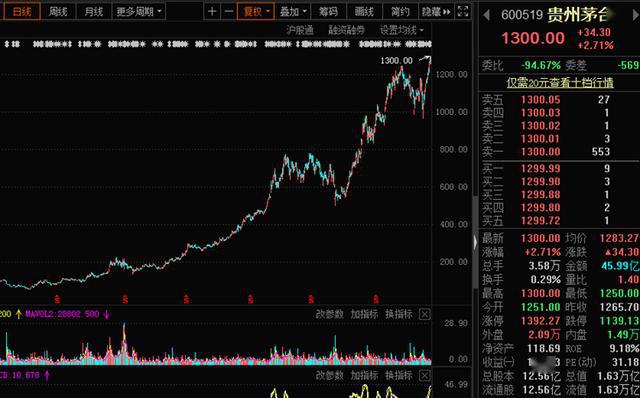Screen dimensions: 640x398
Task: Select 卖二 ask price 1300.01
Action: pos(541,139)
